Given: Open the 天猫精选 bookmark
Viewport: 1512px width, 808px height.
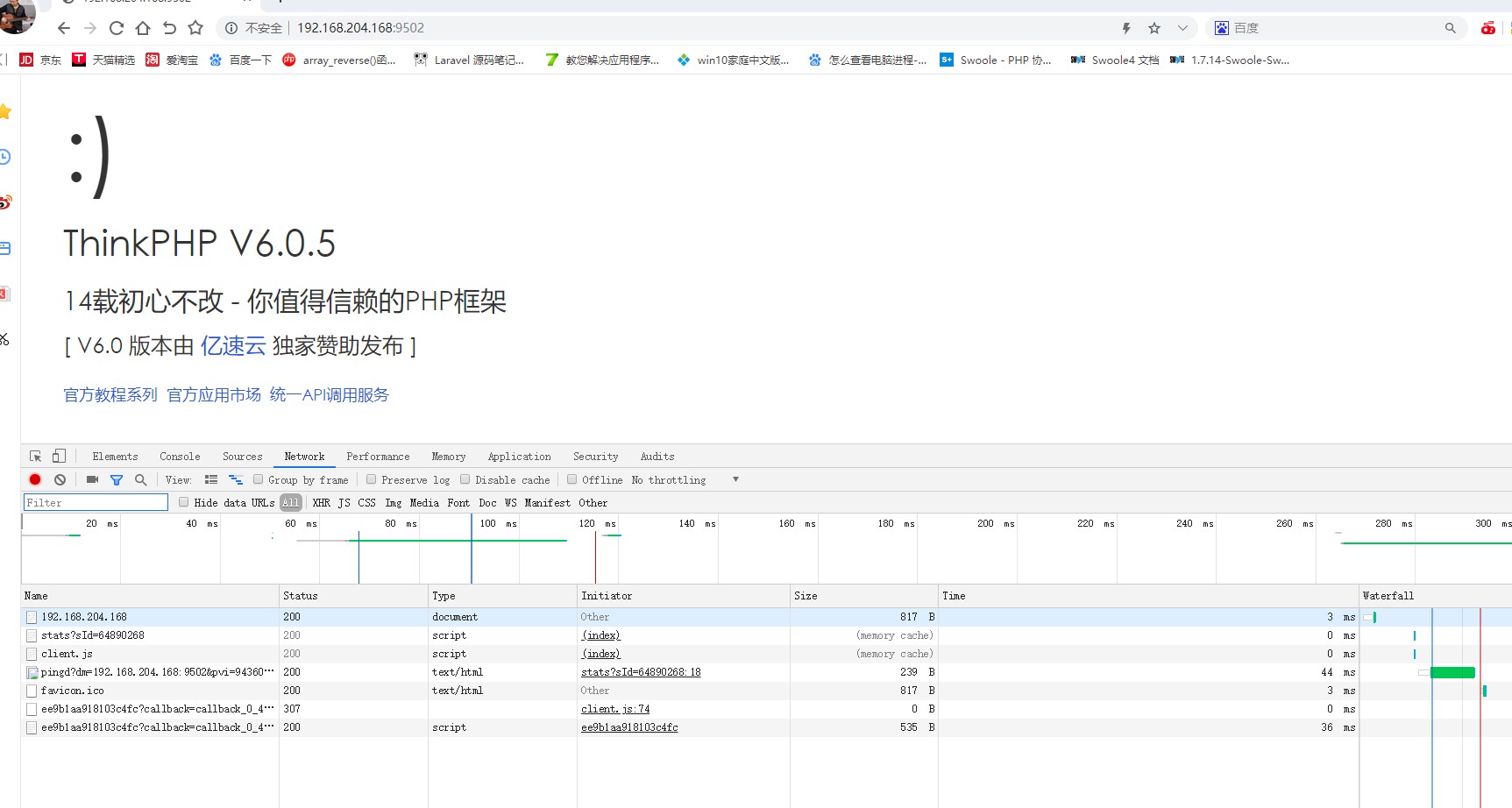Looking at the screenshot, I should pyautogui.click(x=103, y=60).
